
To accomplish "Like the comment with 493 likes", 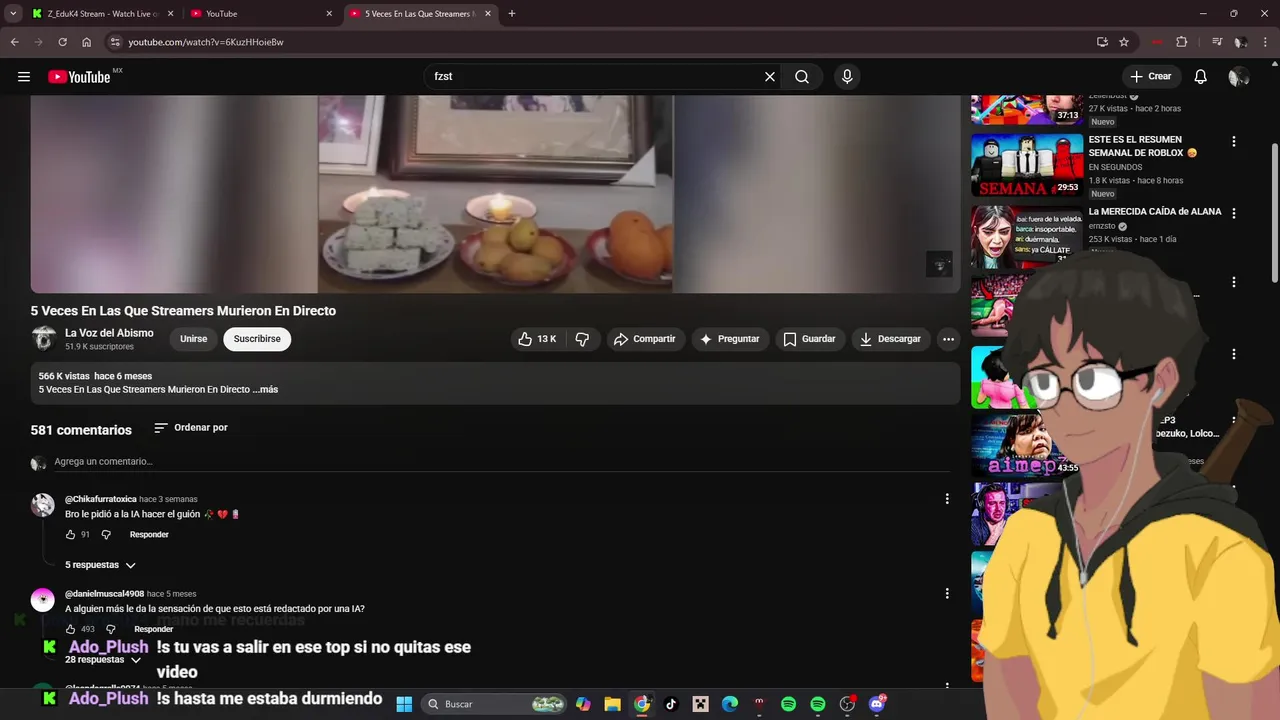I will (70, 629).
